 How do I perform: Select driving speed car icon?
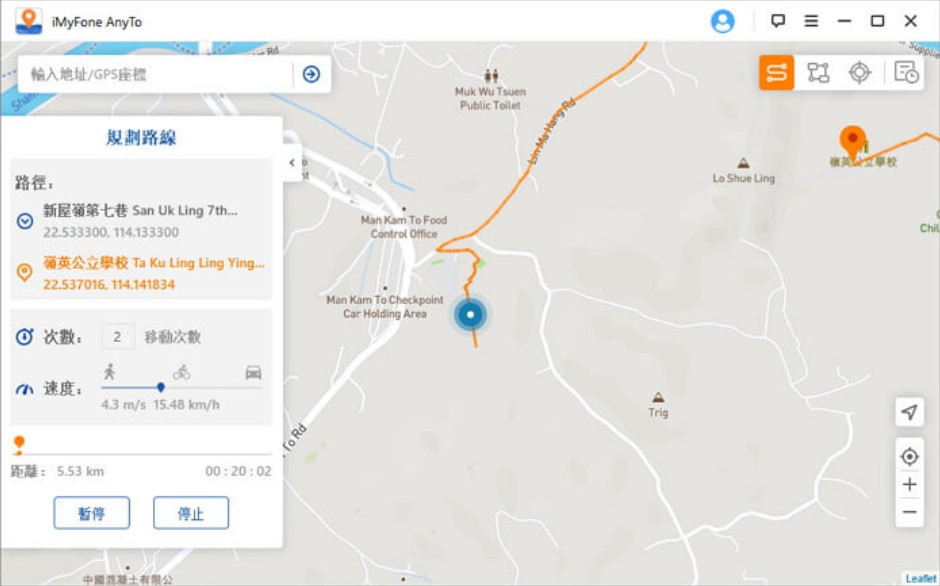point(254,372)
